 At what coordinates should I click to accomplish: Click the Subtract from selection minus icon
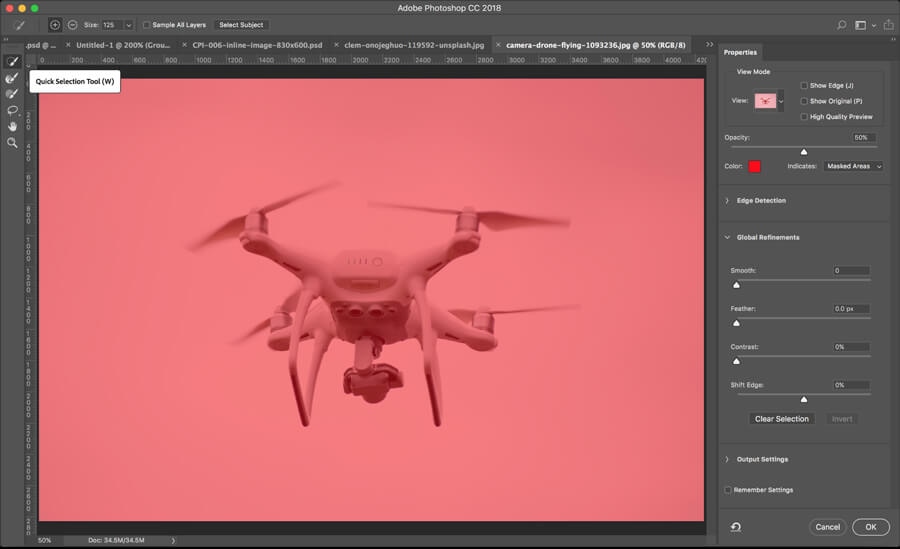73,25
